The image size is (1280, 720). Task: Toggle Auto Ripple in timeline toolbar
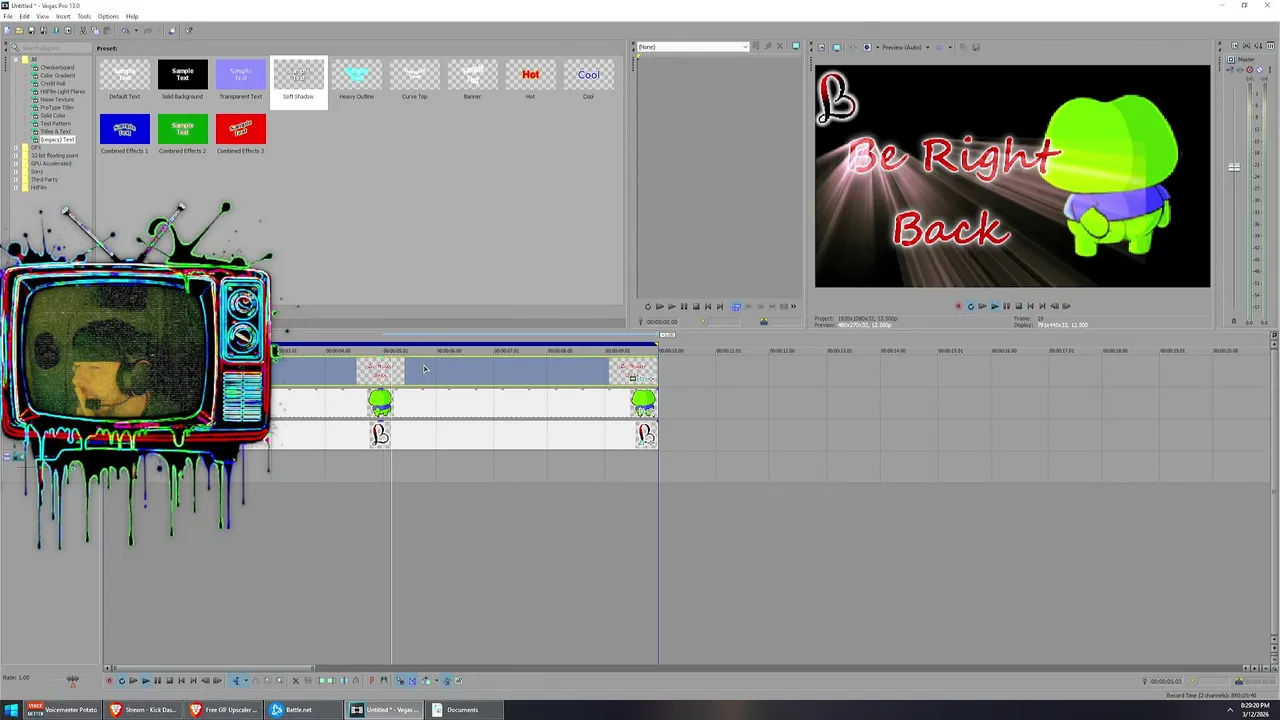coord(426,681)
